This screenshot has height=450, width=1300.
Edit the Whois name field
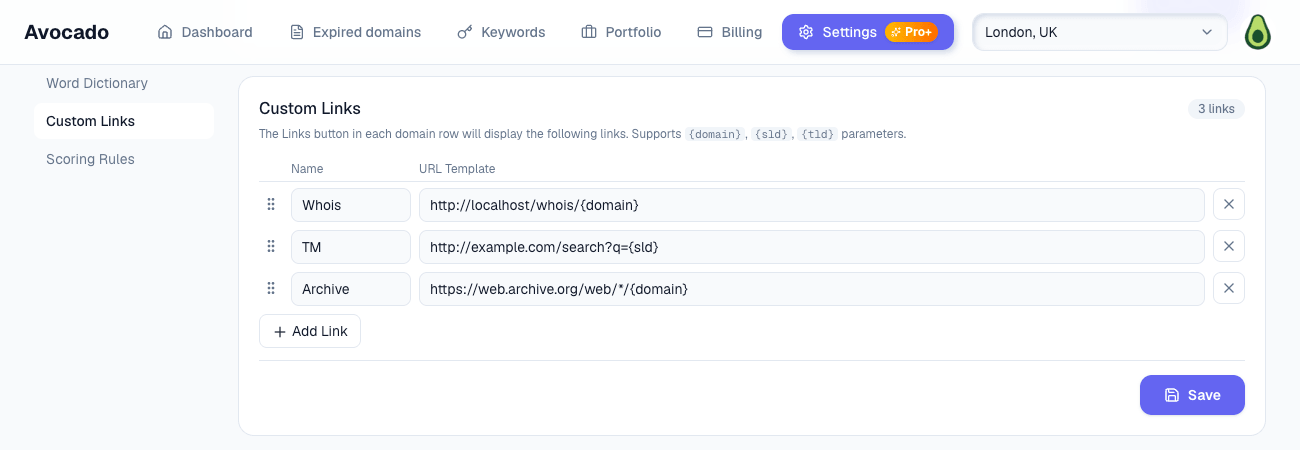351,205
